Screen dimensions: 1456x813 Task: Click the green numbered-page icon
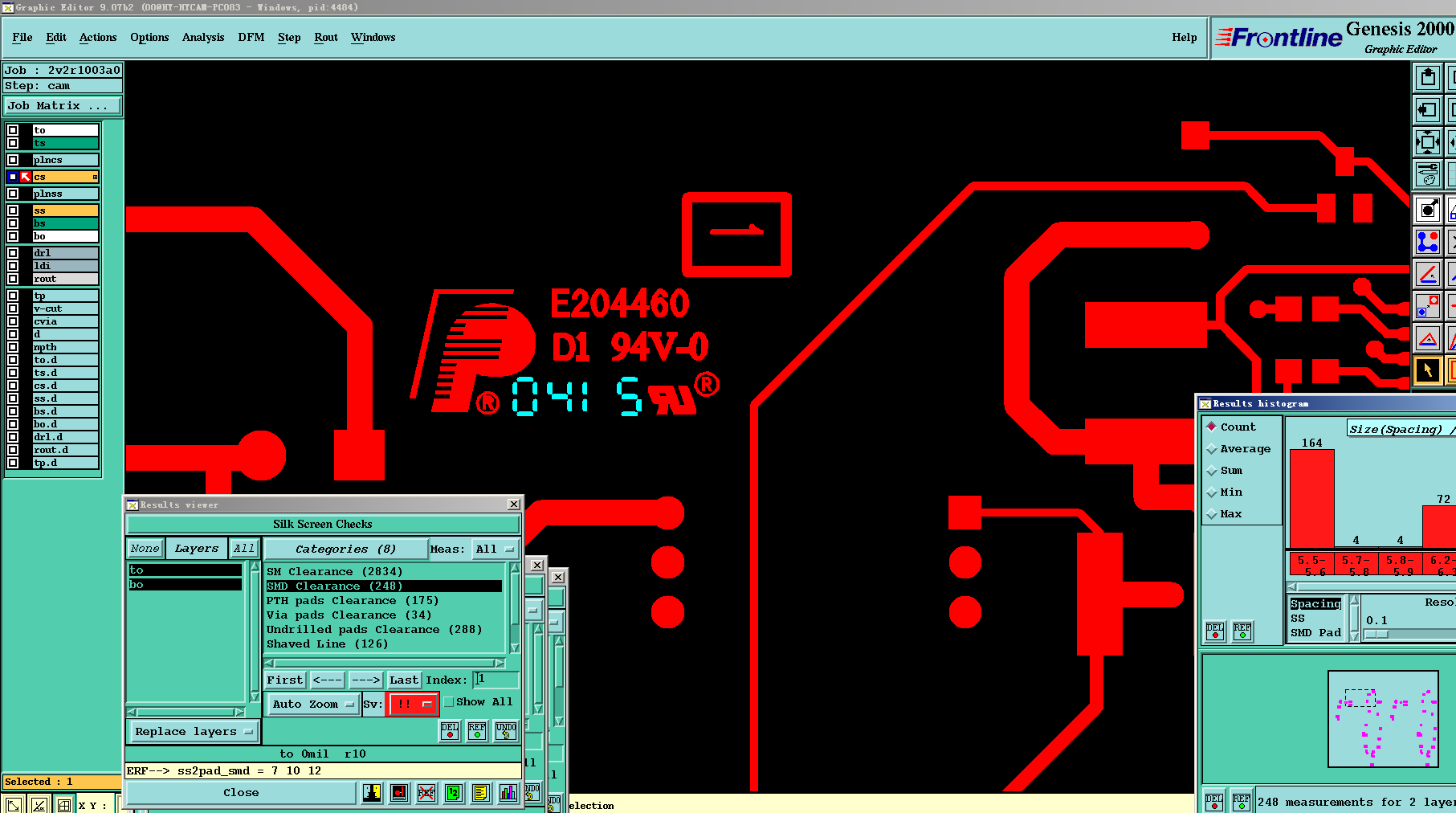pos(453,793)
